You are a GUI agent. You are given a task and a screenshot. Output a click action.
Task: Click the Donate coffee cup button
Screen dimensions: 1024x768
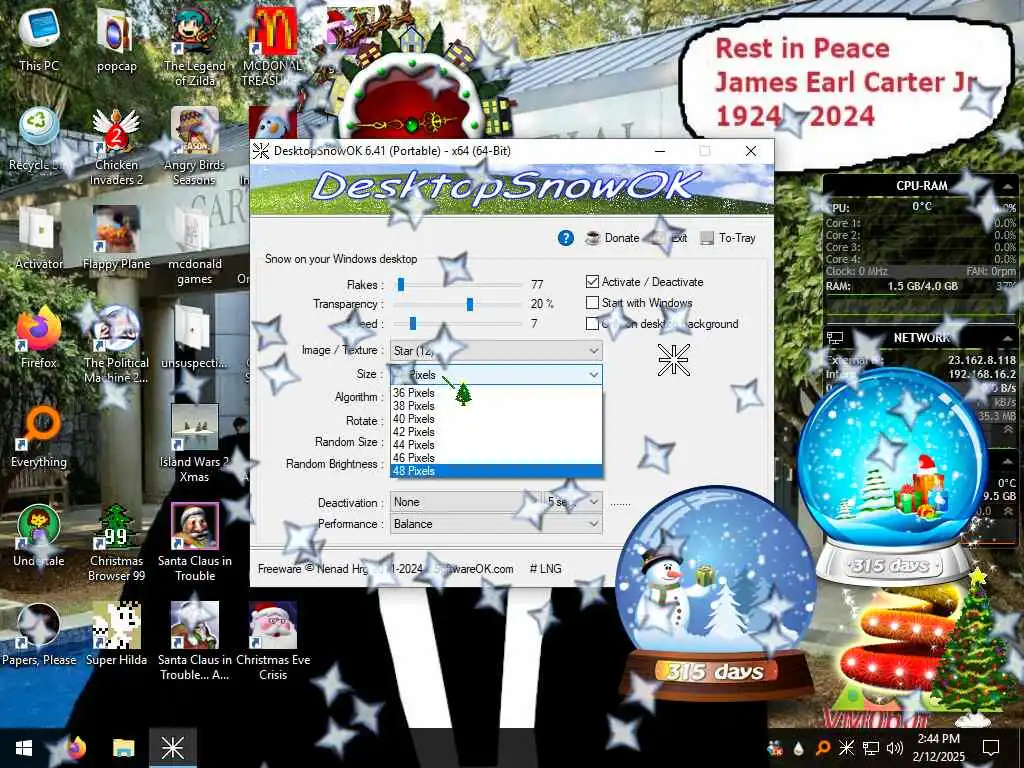(x=612, y=238)
